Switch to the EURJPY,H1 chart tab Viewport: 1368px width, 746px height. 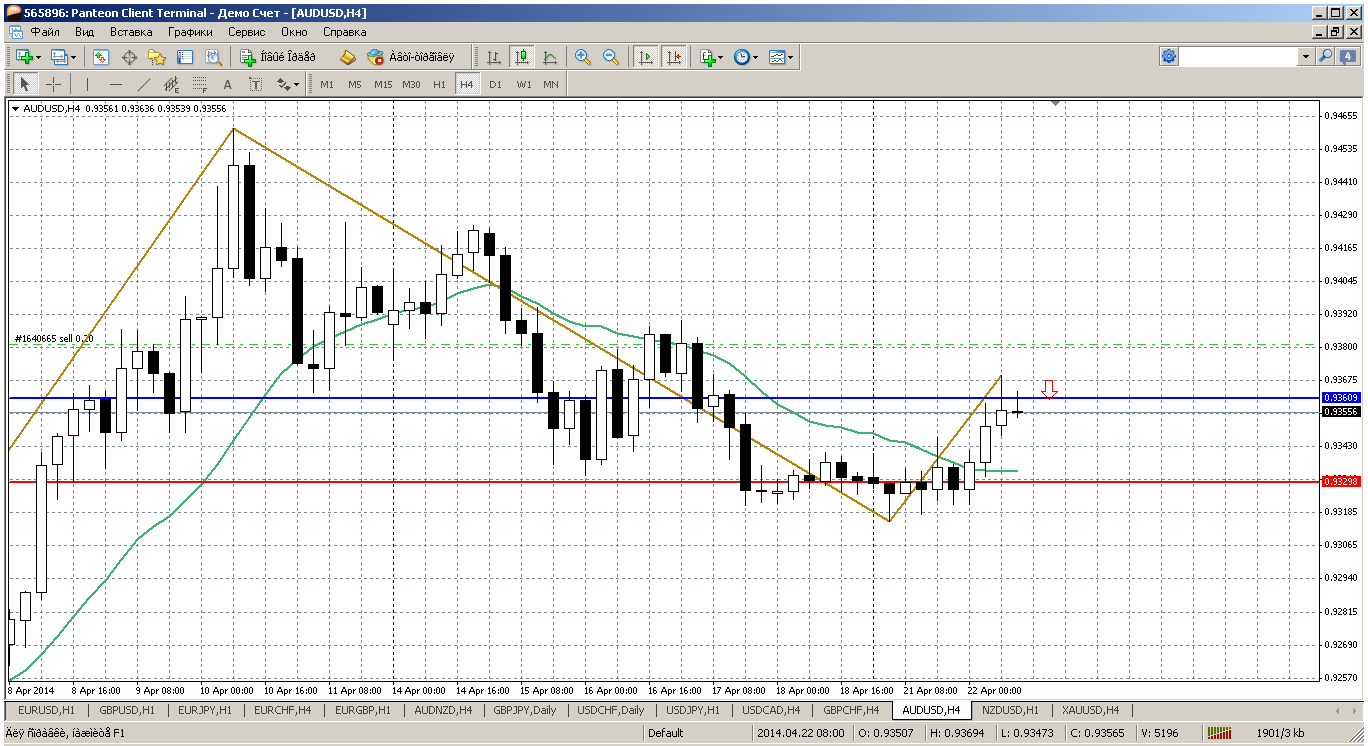(205, 710)
